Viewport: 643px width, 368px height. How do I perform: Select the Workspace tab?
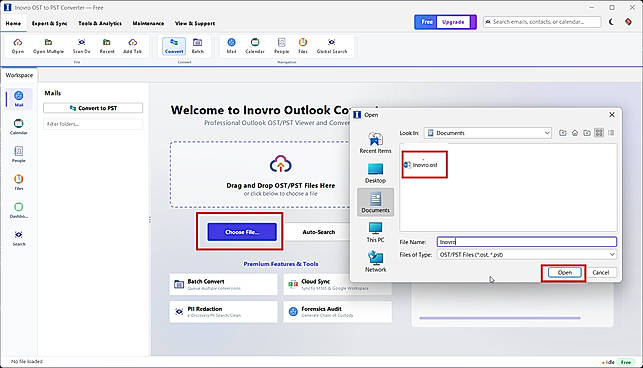(x=19, y=75)
